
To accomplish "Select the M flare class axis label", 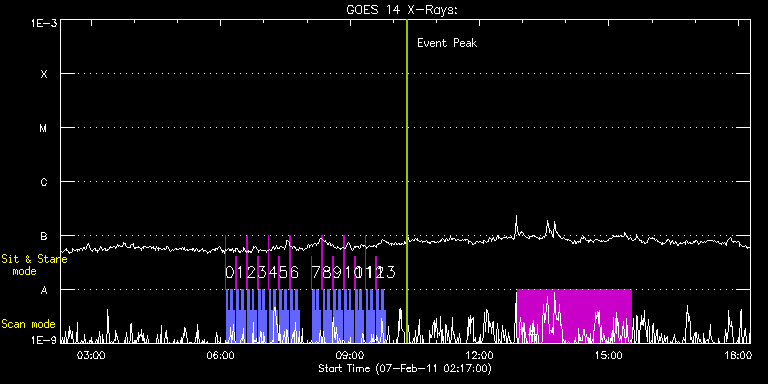I will pyautogui.click(x=44, y=128).
